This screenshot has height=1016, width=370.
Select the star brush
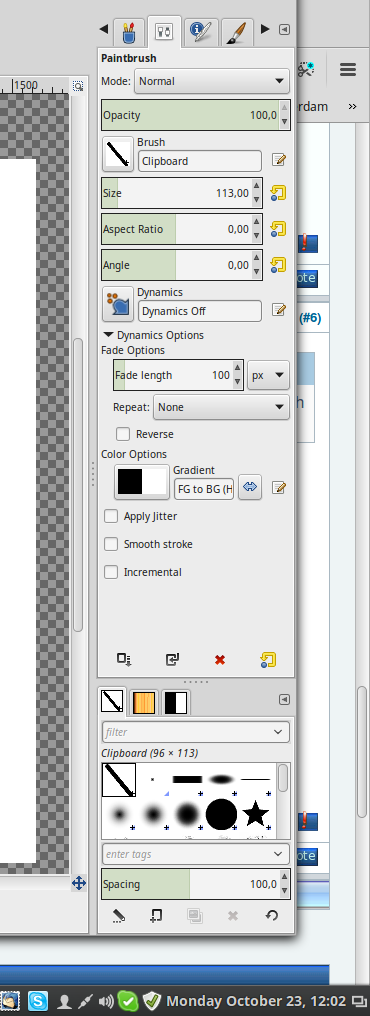[x=255, y=814]
